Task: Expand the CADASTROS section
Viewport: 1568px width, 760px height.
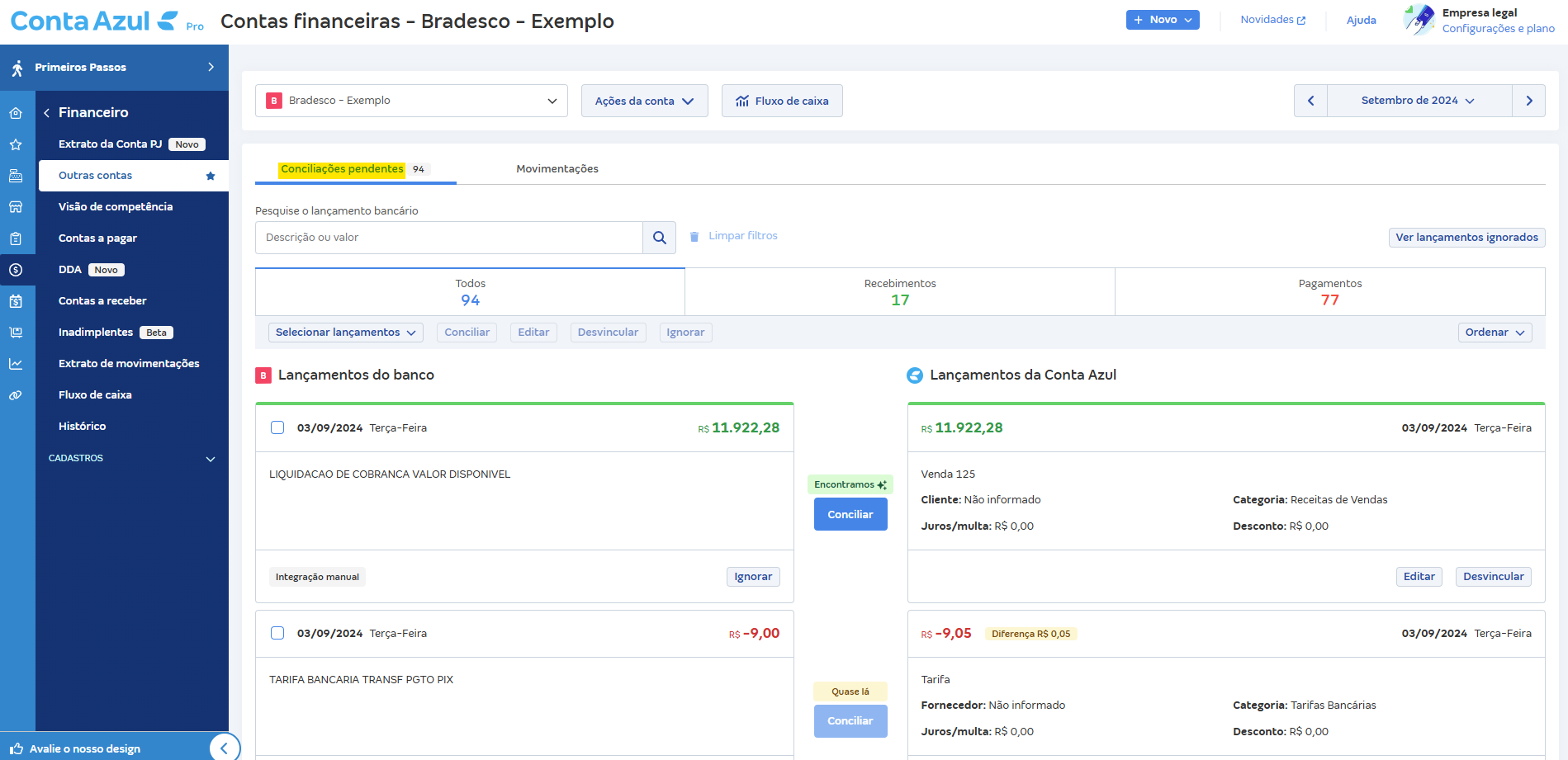Action: (132, 458)
